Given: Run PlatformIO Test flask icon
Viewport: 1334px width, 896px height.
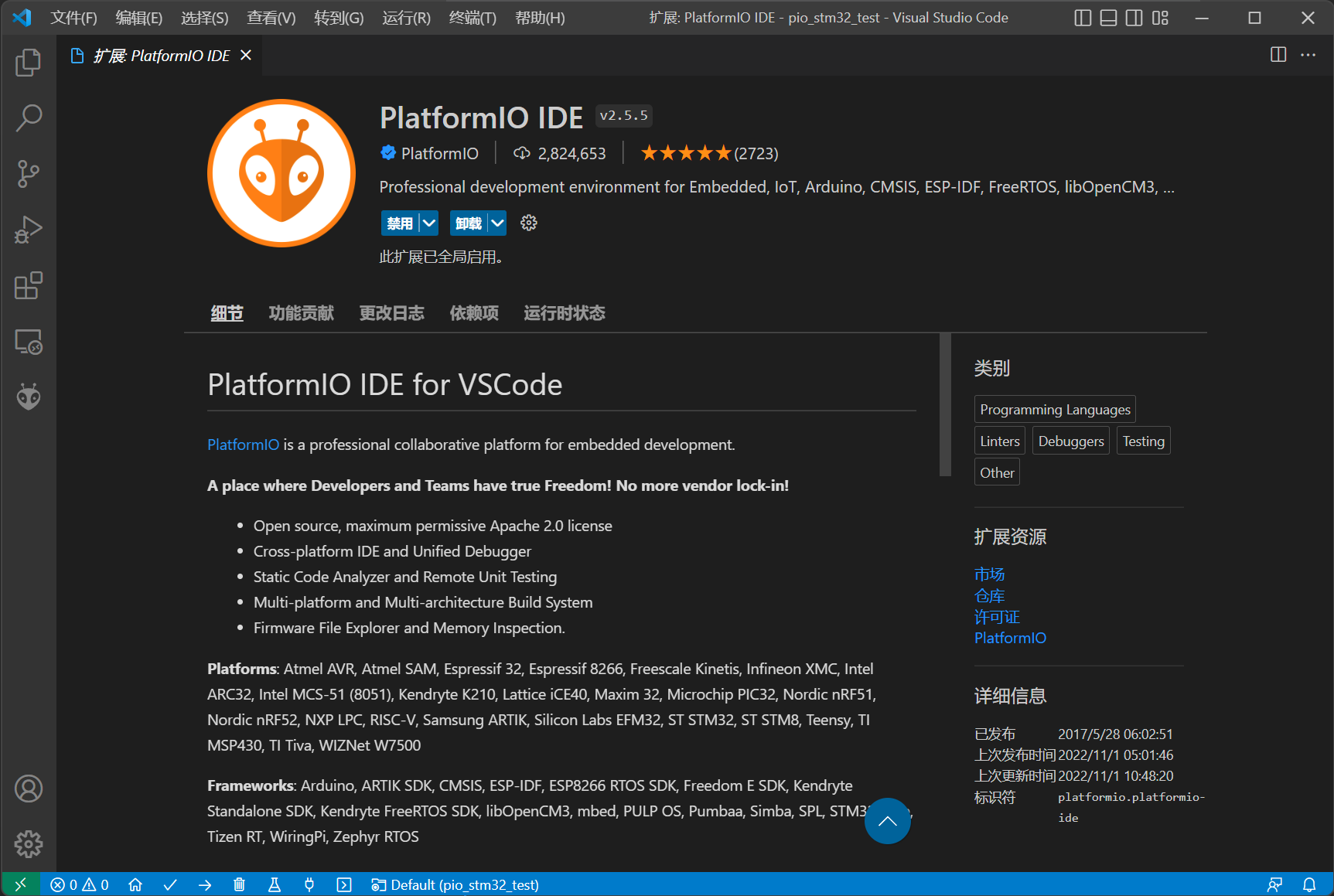Looking at the screenshot, I should click(275, 884).
